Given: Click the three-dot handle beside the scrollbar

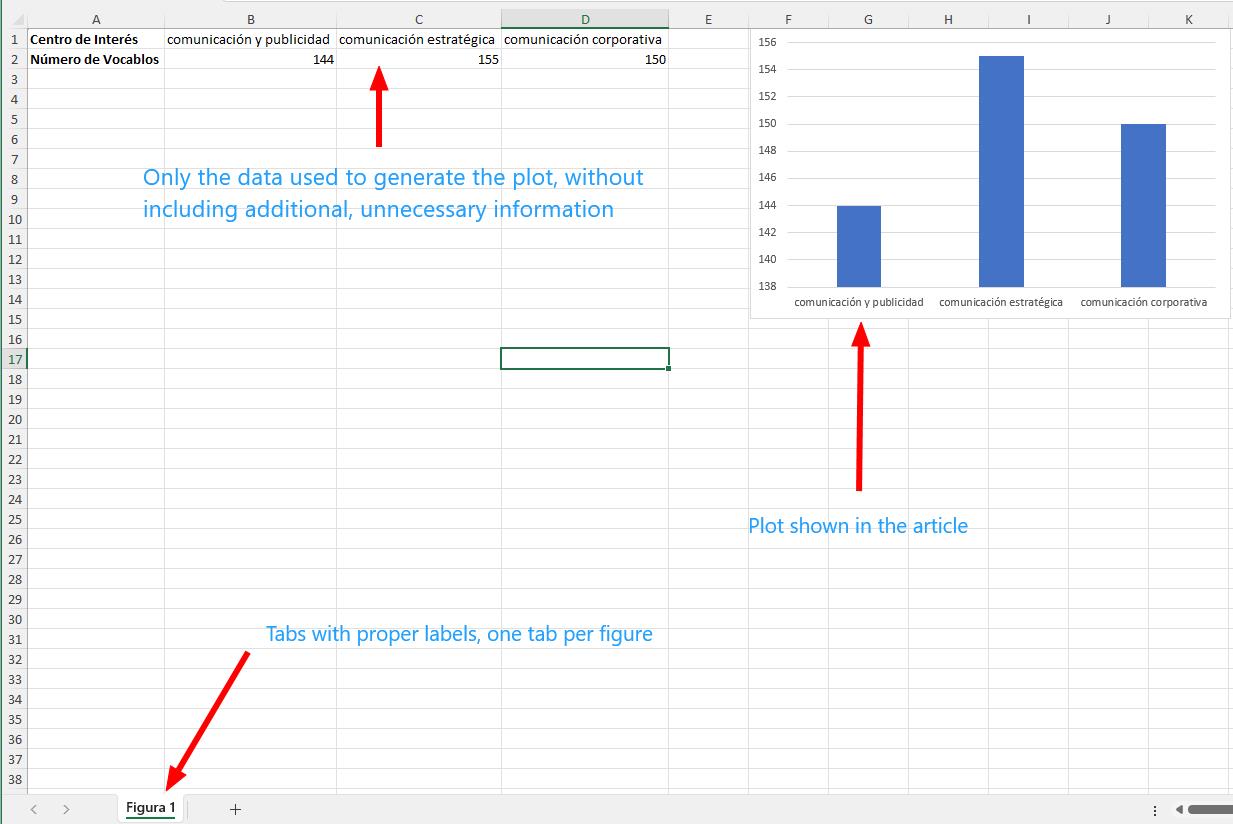Looking at the screenshot, I should 1155,810.
